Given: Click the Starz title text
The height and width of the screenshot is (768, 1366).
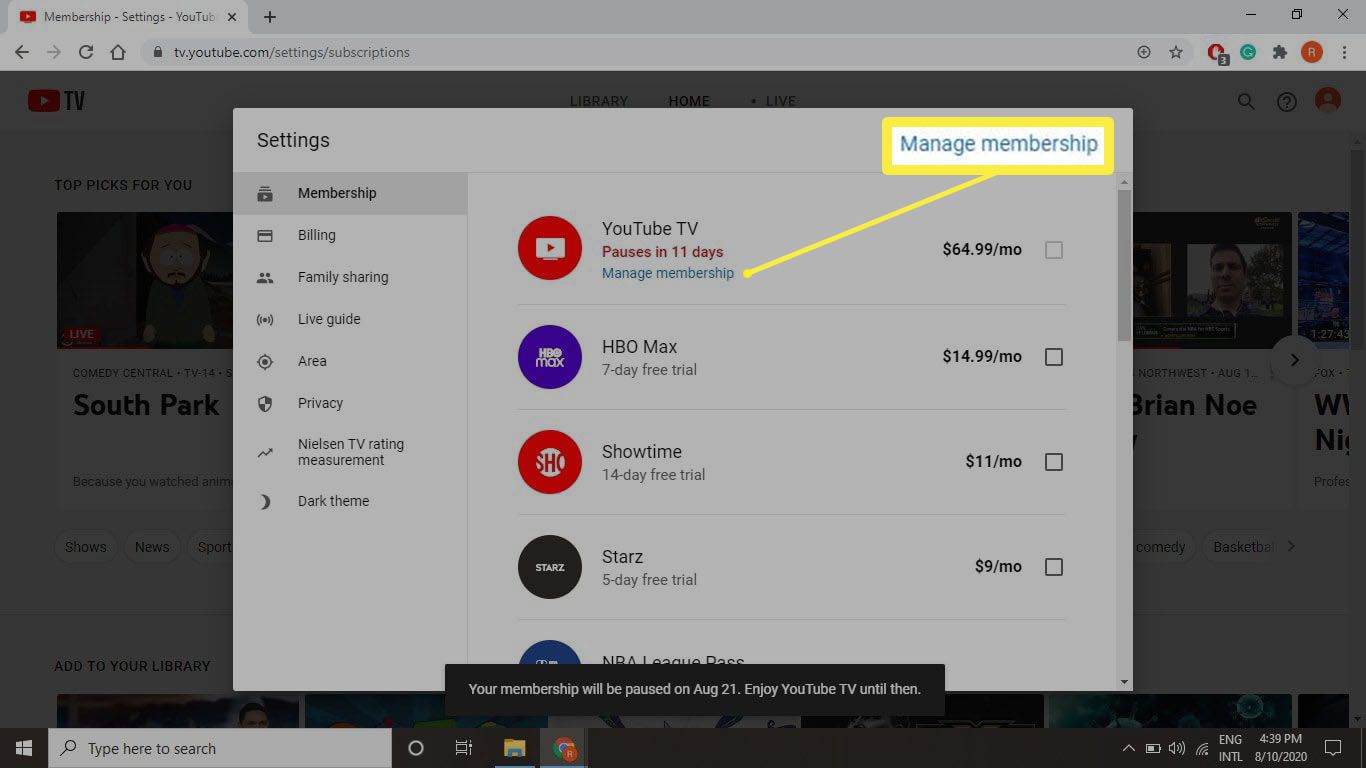Looking at the screenshot, I should click(622, 557).
